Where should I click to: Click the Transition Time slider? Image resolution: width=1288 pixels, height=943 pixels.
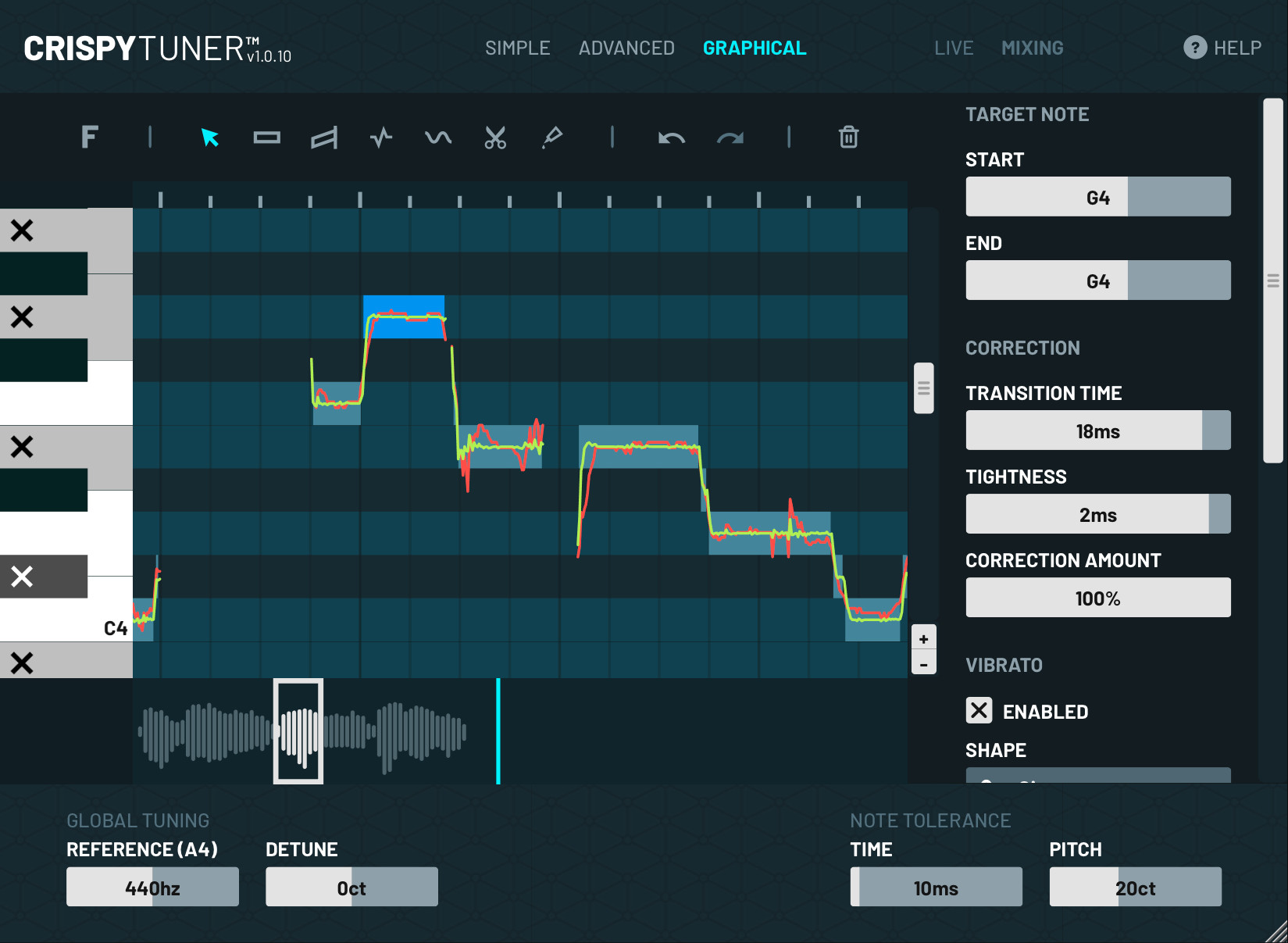tap(1097, 430)
